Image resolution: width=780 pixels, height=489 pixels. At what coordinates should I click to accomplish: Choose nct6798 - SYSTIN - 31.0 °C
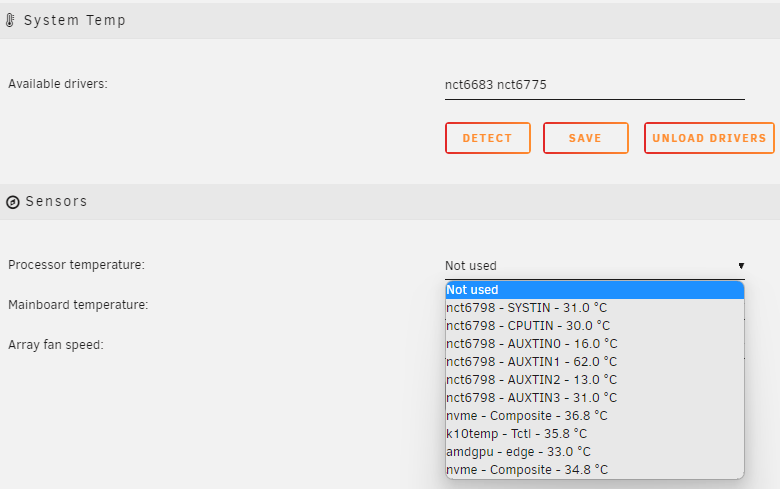tap(594, 308)
